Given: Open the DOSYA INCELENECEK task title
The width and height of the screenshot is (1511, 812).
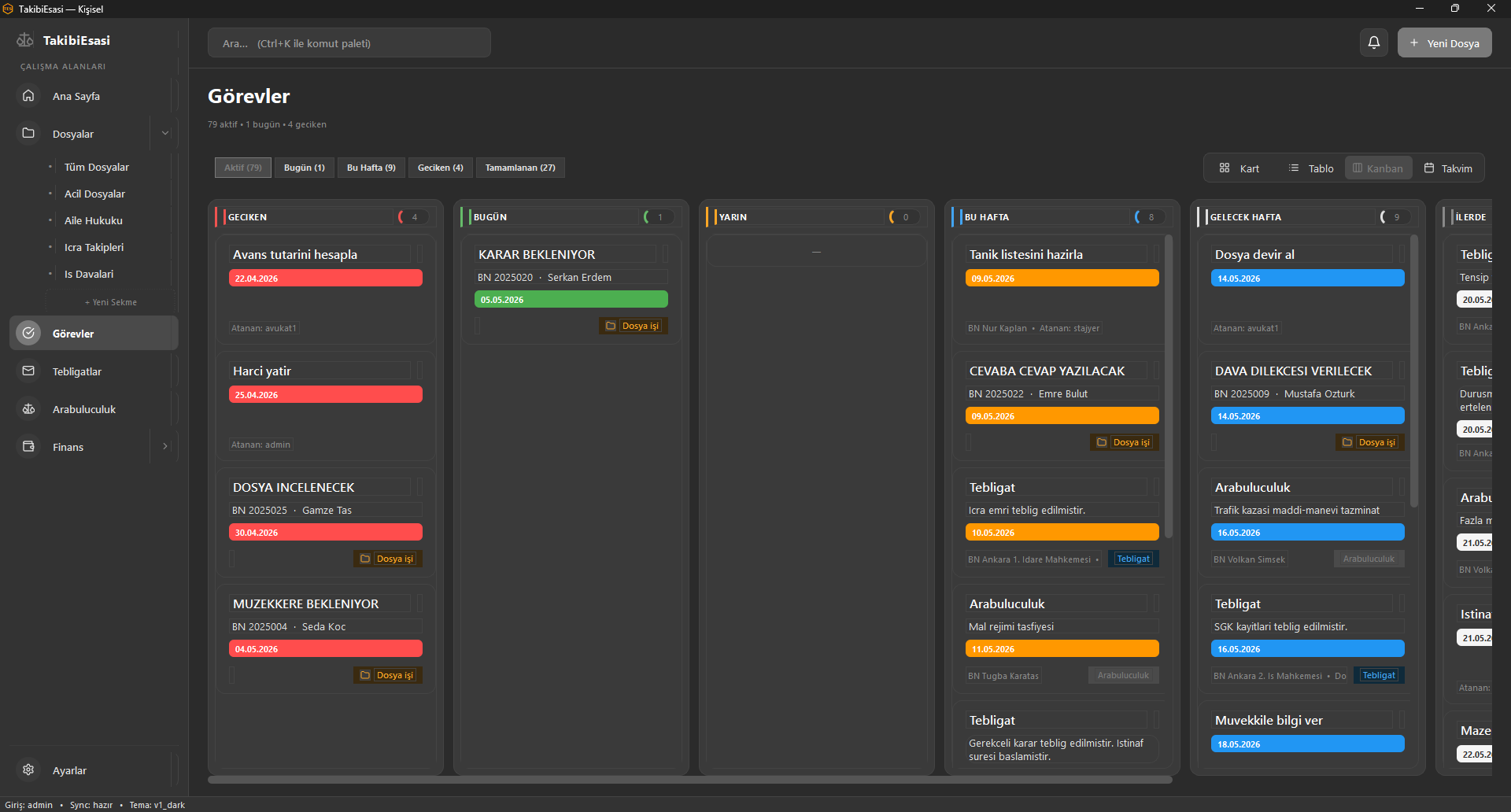Looking at the screenshot, I should pyautogui.click(x=294, y=487).
